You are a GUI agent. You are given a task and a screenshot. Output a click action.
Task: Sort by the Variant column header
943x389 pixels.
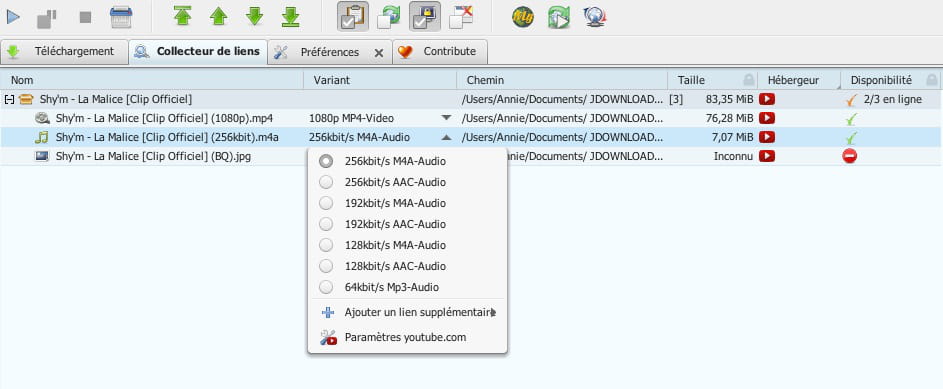[379, 80]
